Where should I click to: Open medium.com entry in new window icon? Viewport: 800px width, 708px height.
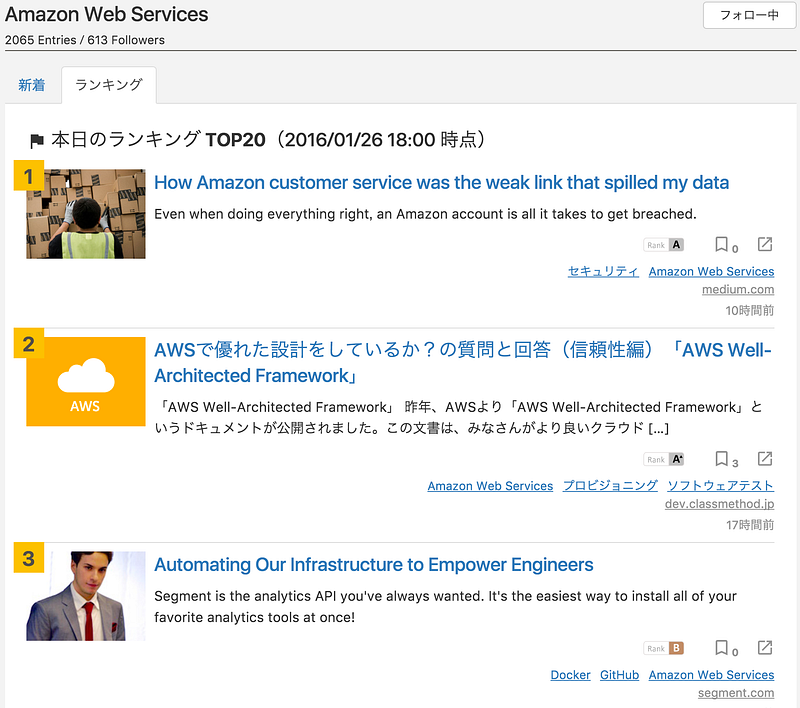click(x=765, y=244)
